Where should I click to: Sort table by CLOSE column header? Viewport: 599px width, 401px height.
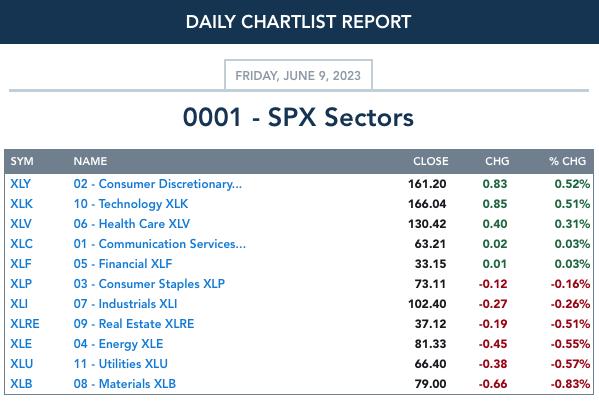click(x=431, y=161)
